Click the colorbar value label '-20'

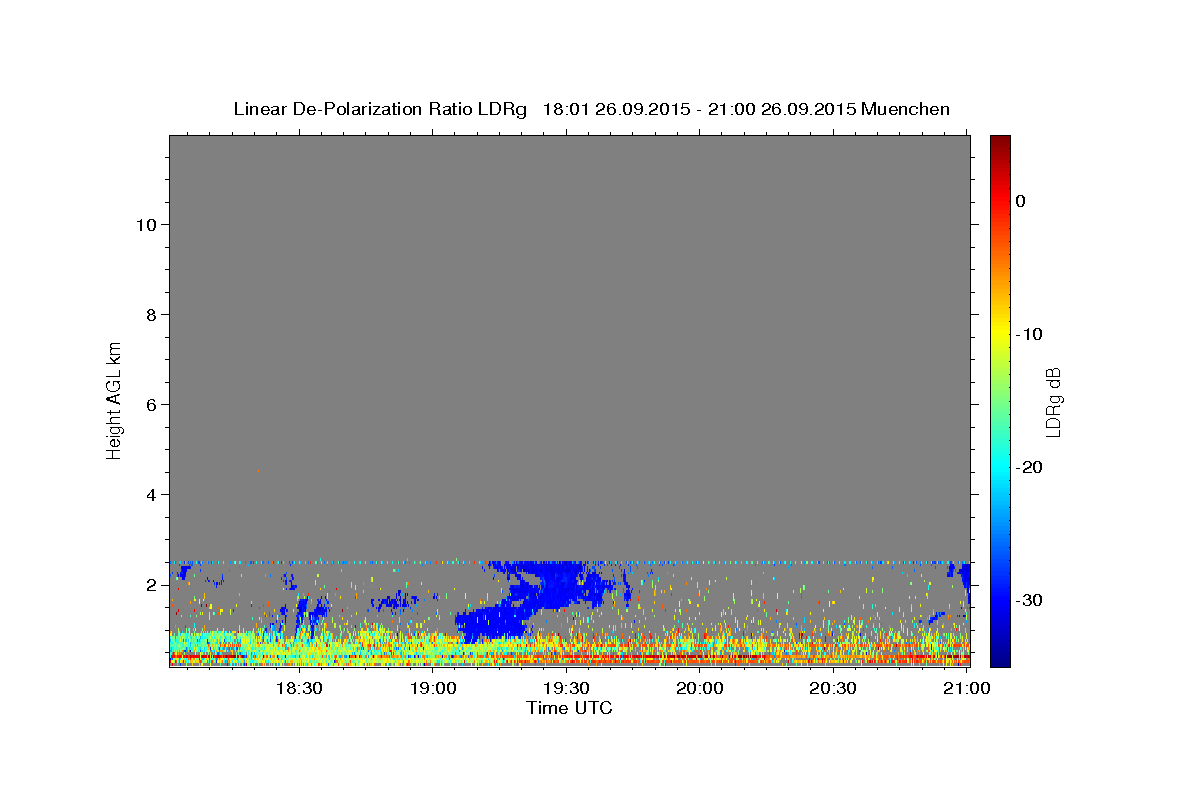1029,467
